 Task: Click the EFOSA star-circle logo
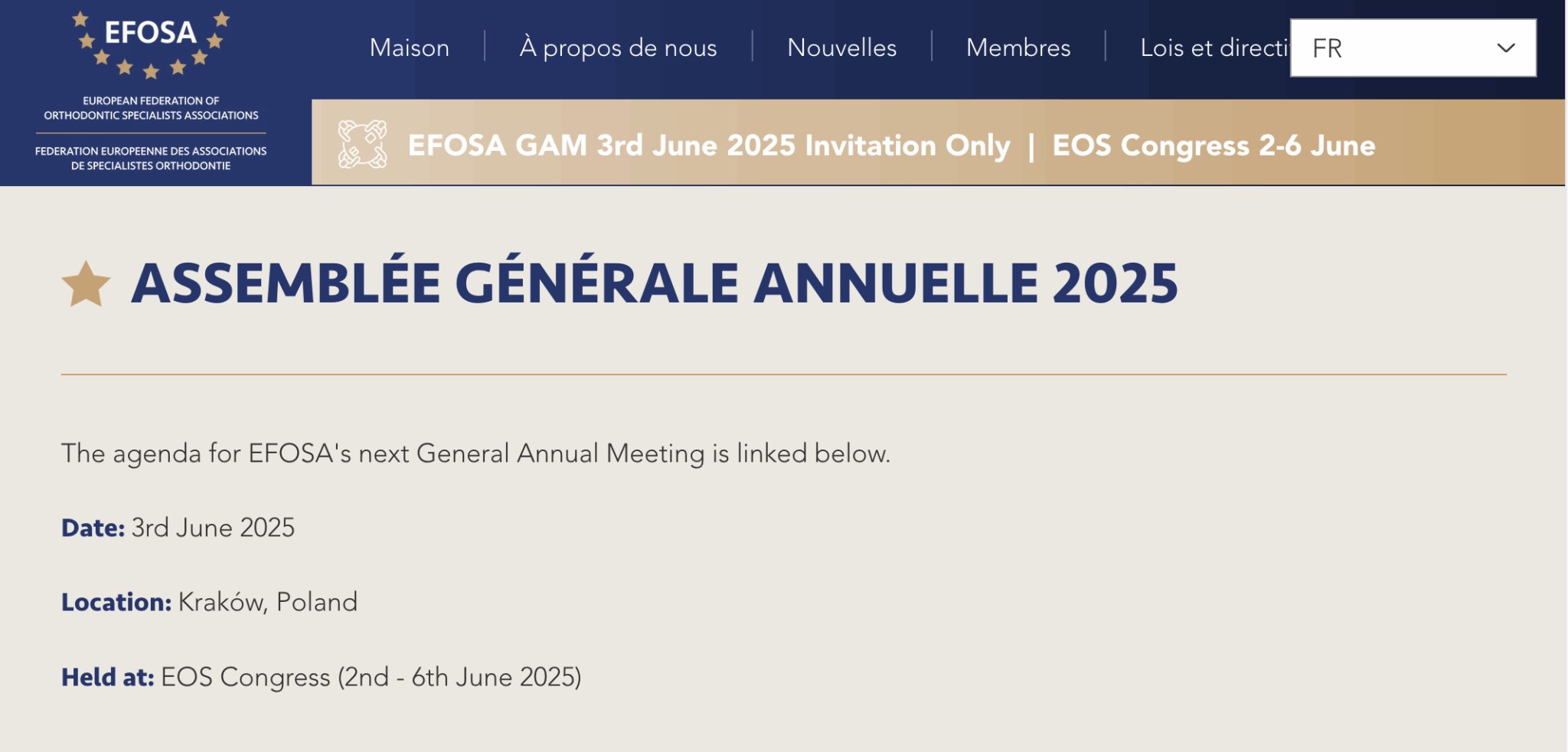(x=151, y=44)
